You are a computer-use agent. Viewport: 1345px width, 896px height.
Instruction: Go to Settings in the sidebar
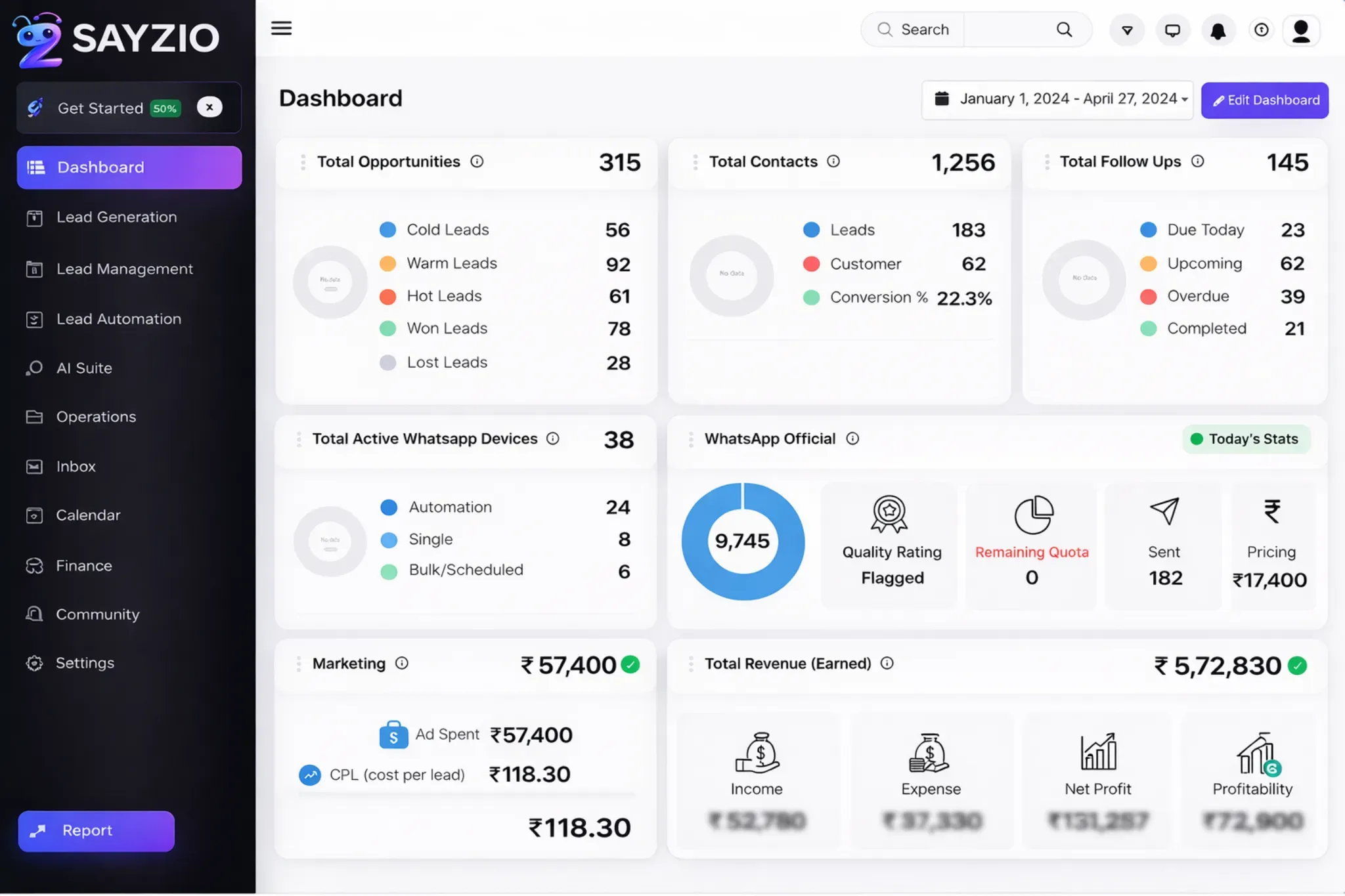[85, 663]
